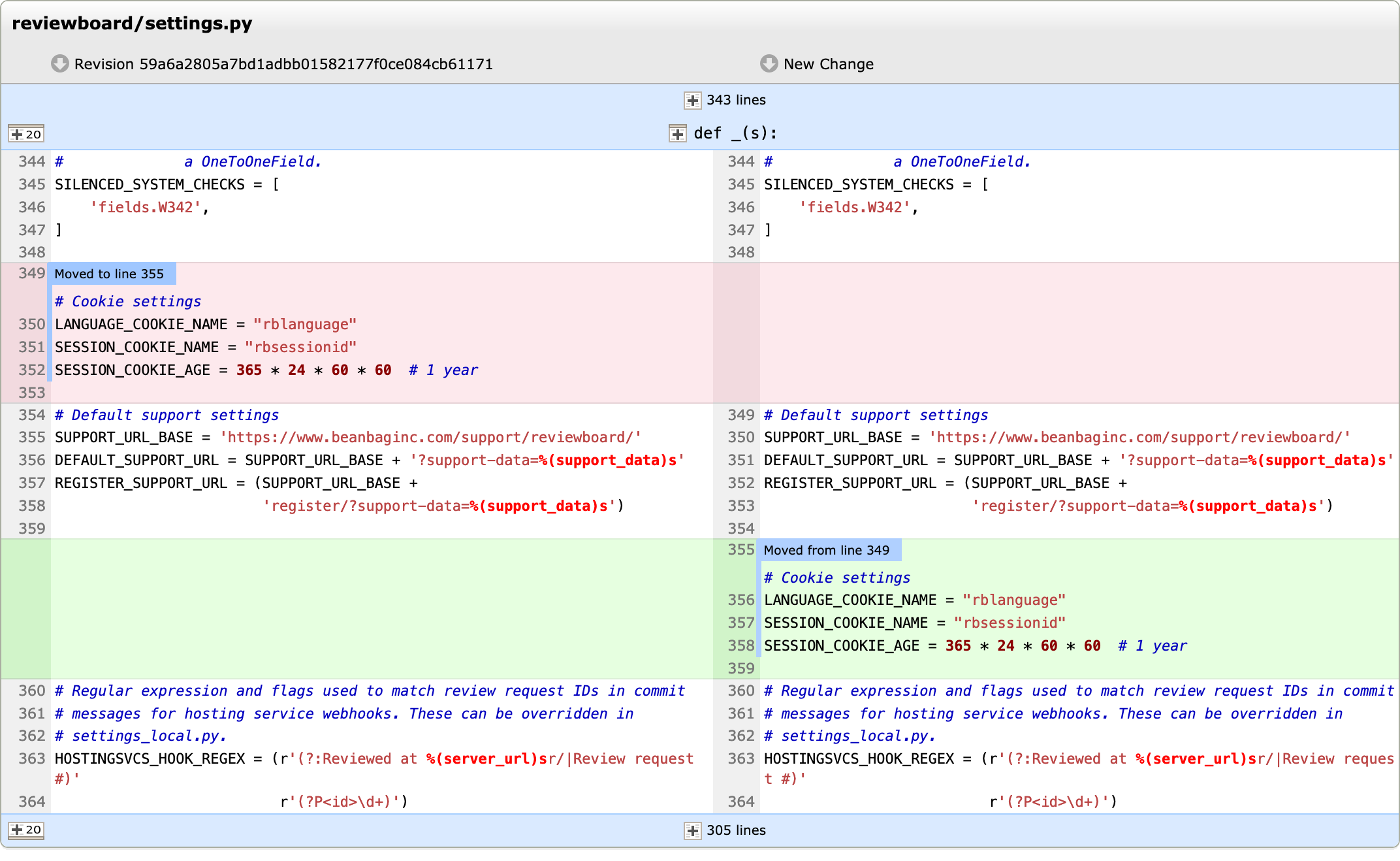Viewport: 1400px width, 861px height.
Task: Expand the 305 collapsed lines below
Action: 693,831
